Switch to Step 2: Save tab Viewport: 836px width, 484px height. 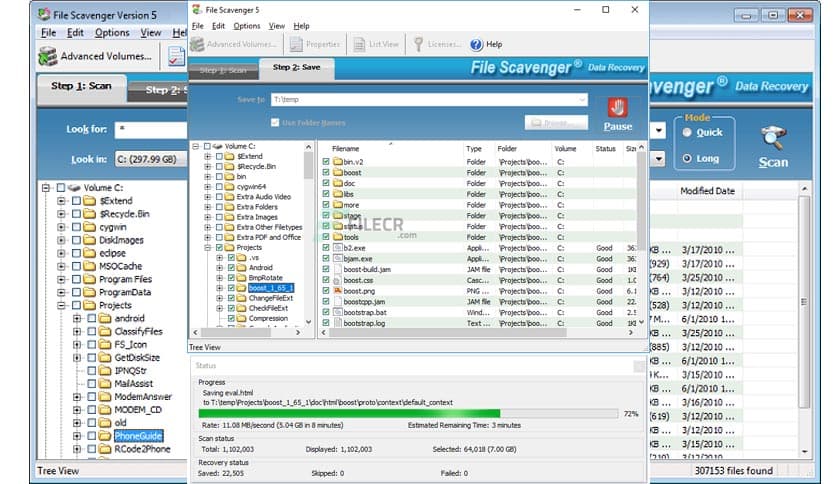tap(296, 67)
